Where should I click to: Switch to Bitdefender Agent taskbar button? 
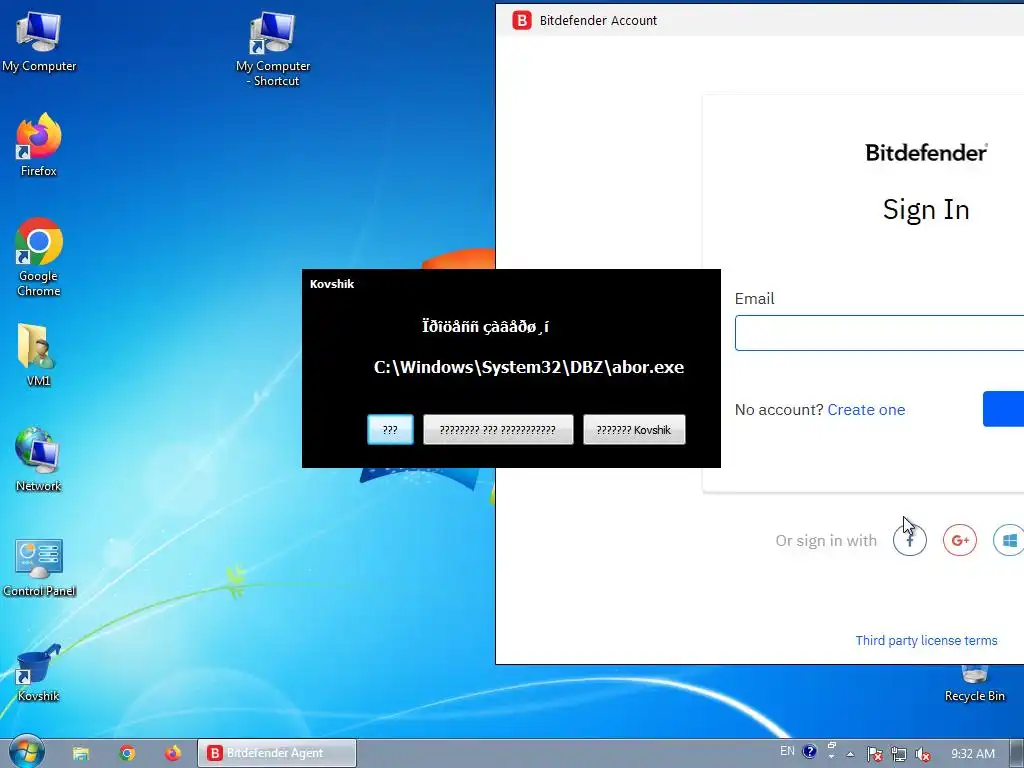tap(277, 753)
